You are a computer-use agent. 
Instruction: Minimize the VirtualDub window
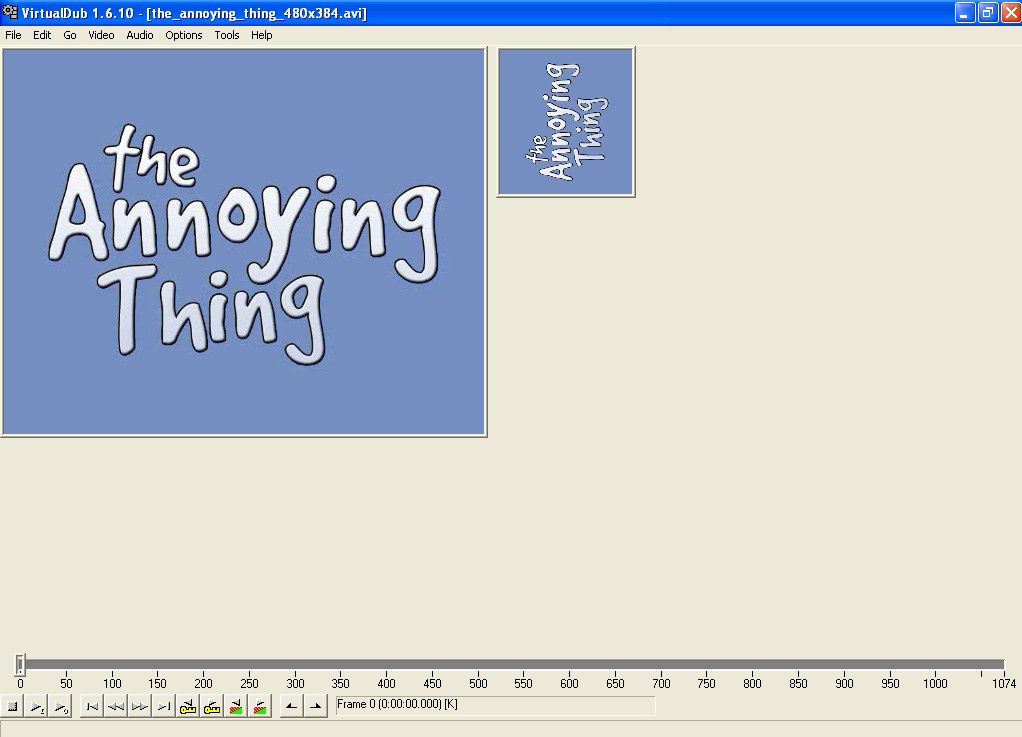point(965,12)
